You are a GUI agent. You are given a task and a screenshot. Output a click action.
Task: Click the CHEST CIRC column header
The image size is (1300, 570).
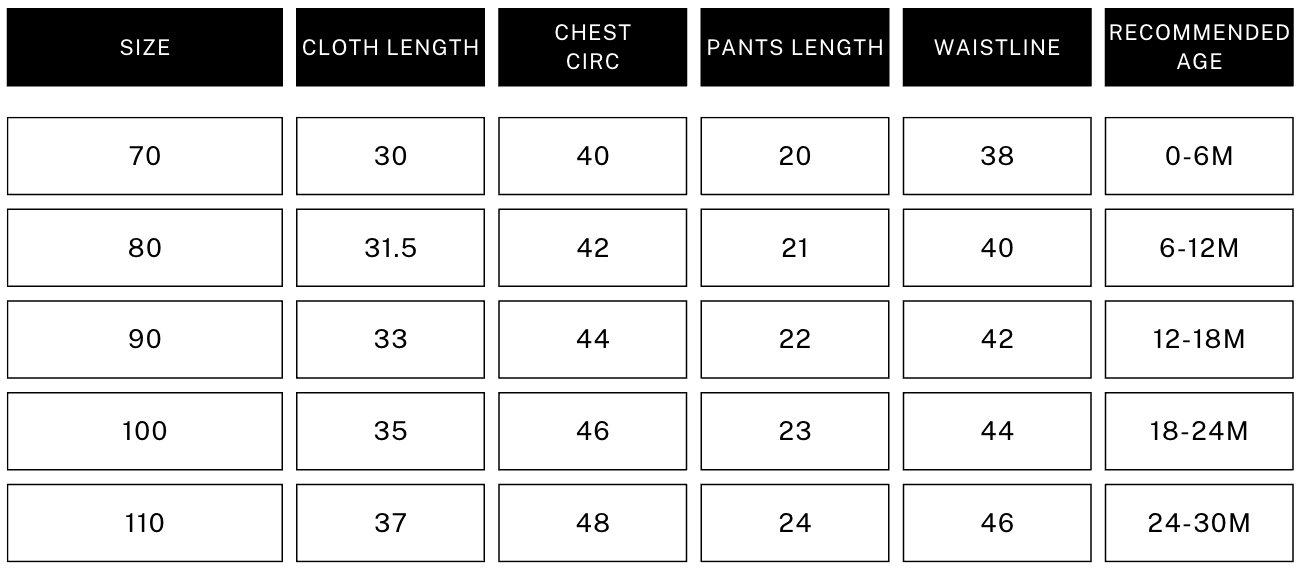tap(593, 47)
